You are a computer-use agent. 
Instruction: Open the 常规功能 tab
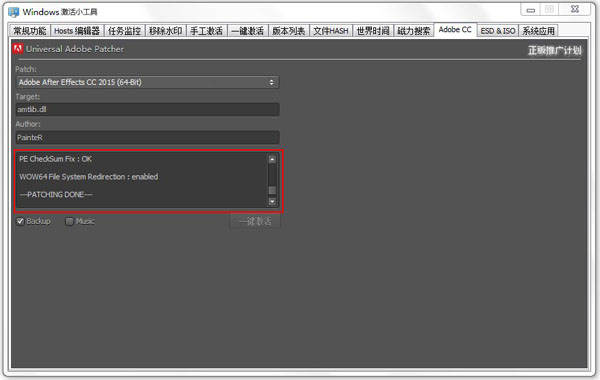29,31
